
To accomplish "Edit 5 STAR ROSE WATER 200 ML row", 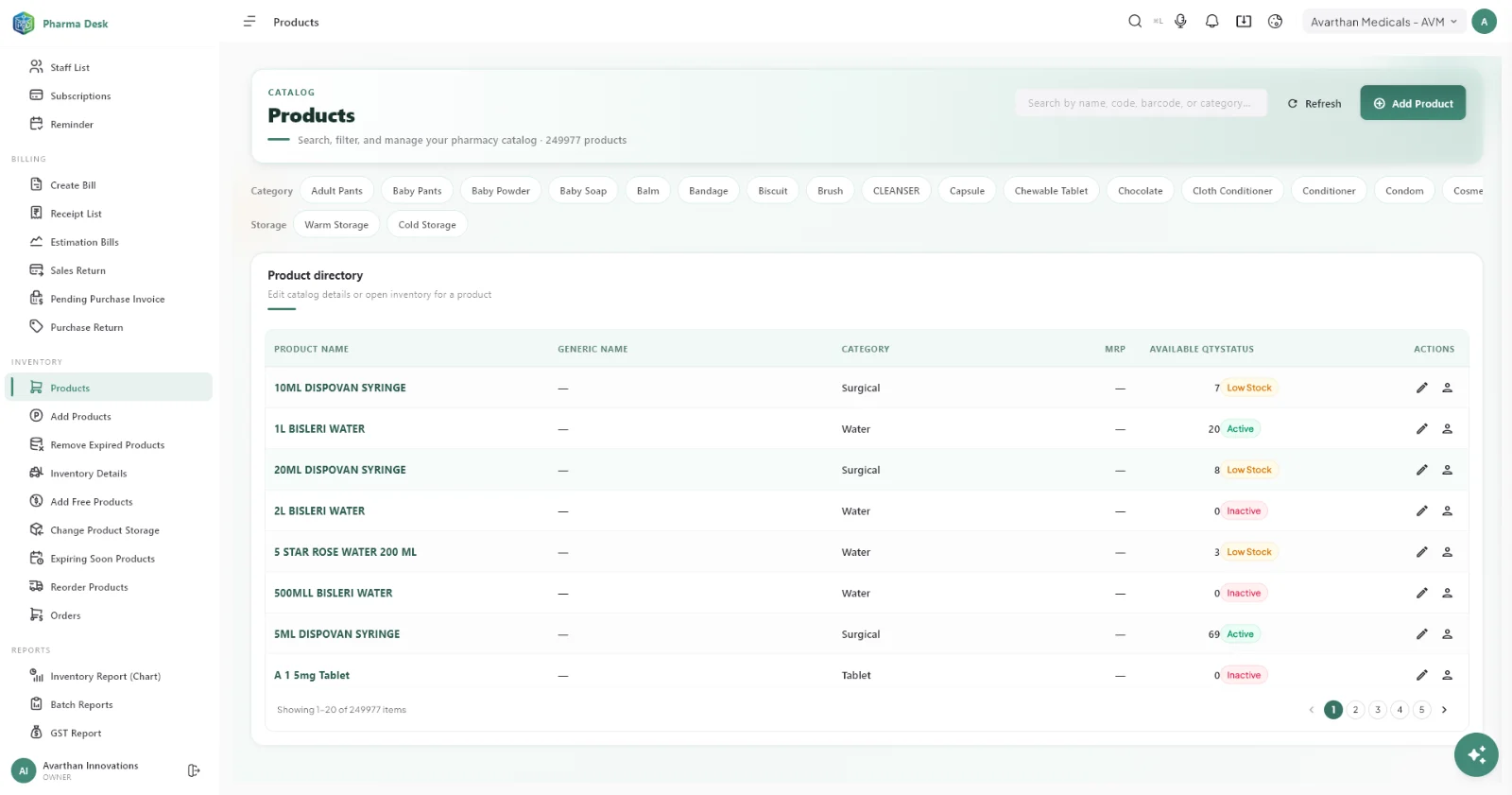I will click(x=1421, y=552).
